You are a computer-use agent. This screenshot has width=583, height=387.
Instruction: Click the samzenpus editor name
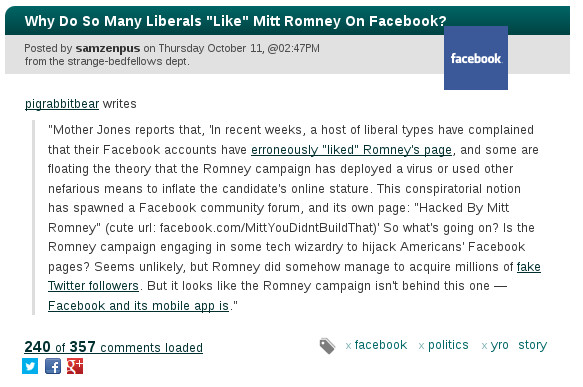(x=108, y=48)
